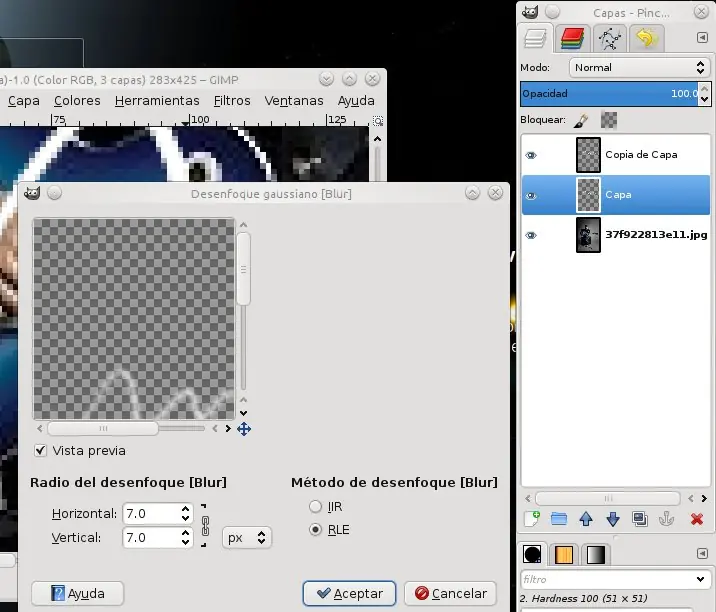The image size is (716, 612).
Task: Open the Herramientas menu
Action: coord(157,101)
